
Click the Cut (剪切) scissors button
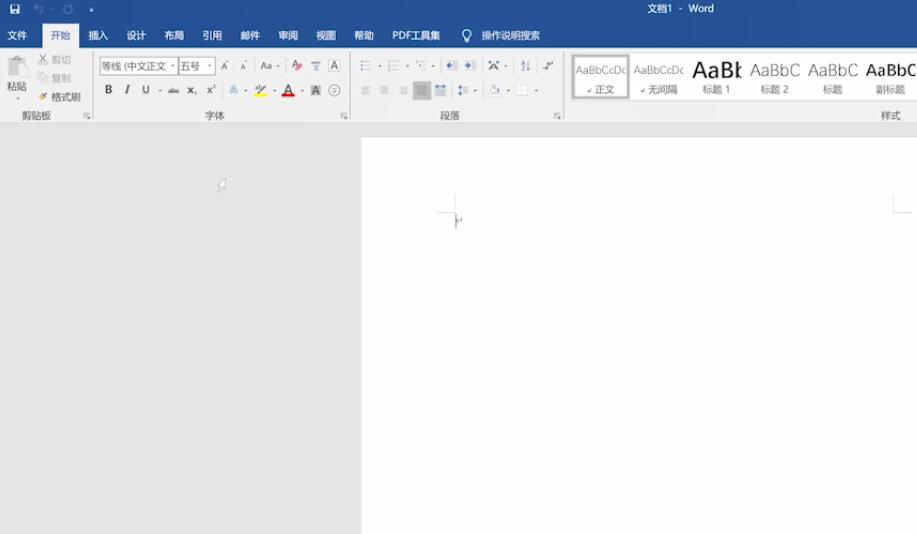click(54, 59)
